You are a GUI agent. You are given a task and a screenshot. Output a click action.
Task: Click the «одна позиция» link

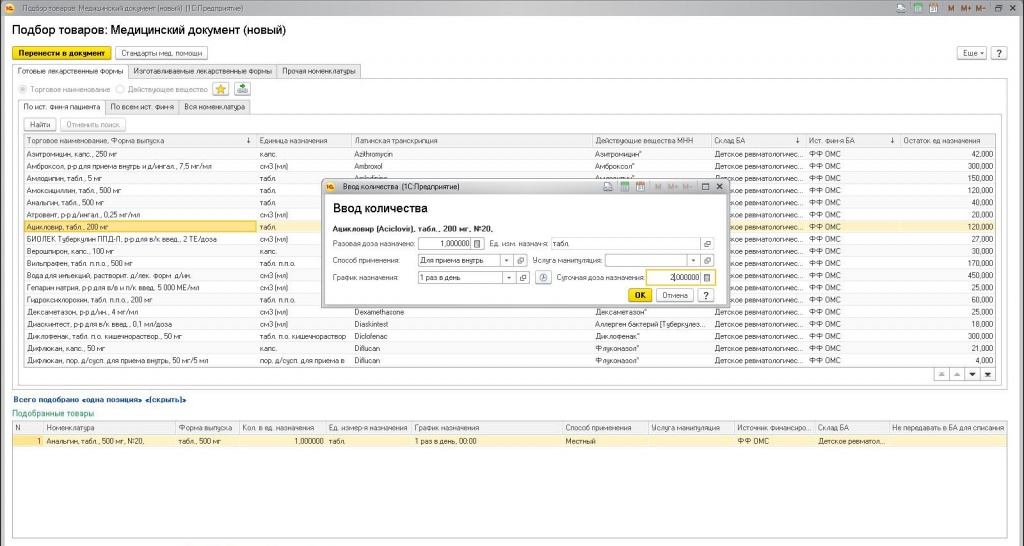pos(114,400)
